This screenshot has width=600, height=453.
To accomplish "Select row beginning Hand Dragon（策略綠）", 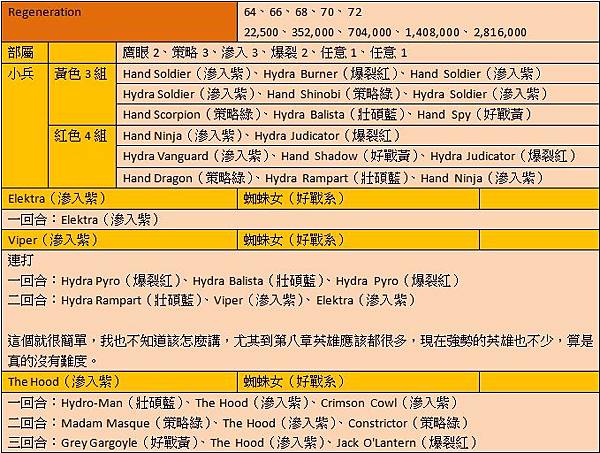I will pos(357,178).
